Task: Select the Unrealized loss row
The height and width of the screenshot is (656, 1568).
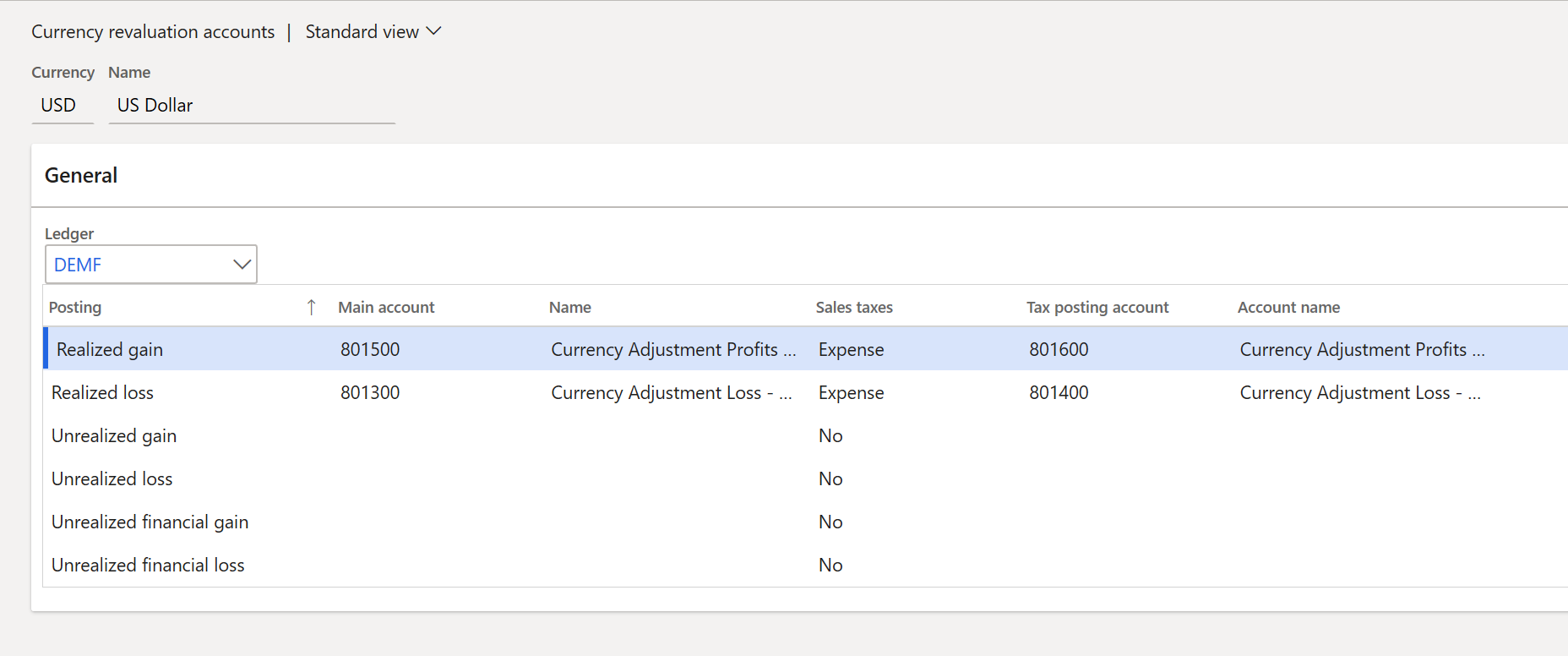Action: pos(805,478)
